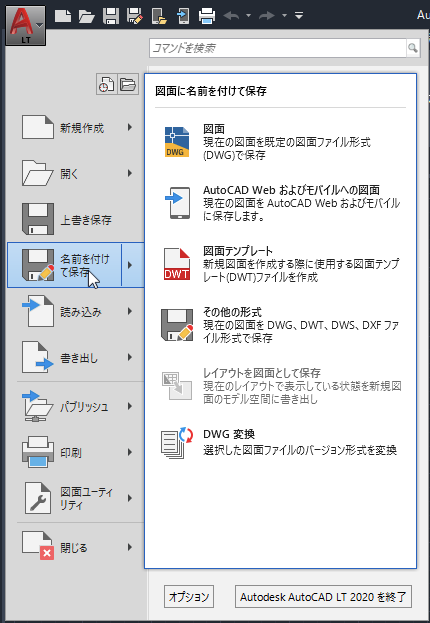
Task: Click the search magnifier icon
Action: (x=413, y=48)
